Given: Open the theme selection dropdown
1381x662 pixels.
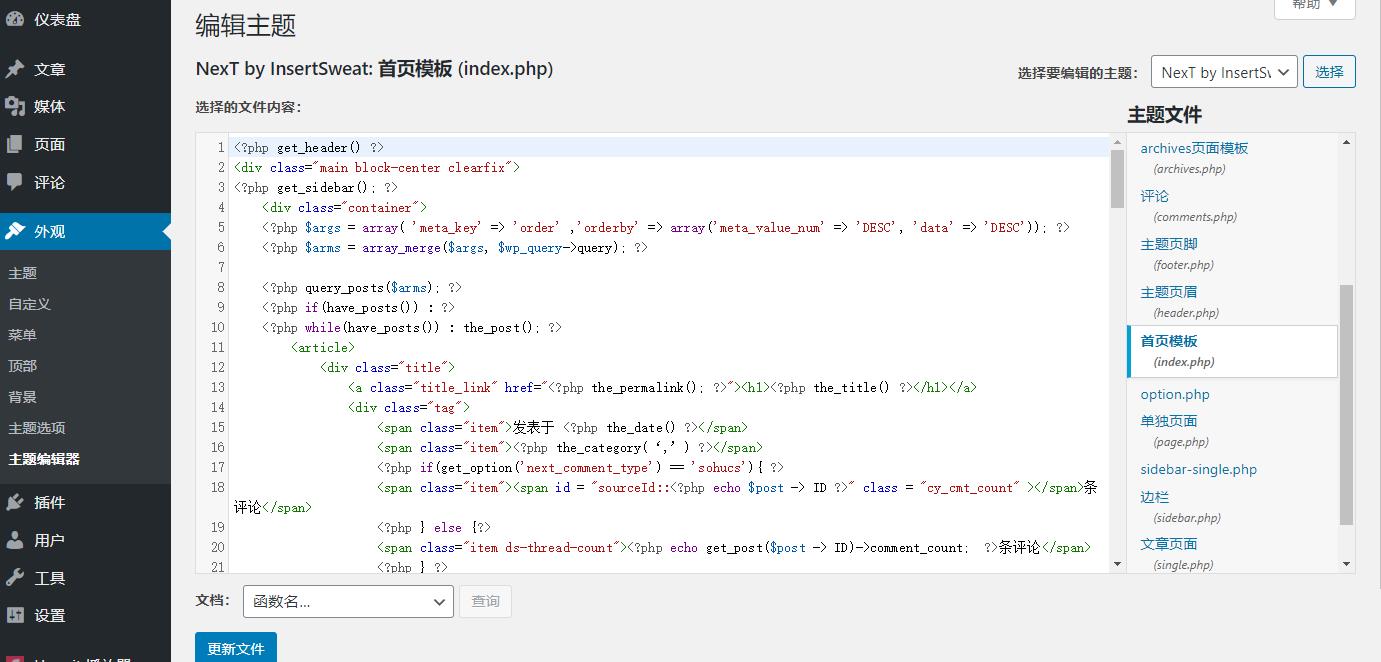Looking at the screenshot, I should (1224, 72).
